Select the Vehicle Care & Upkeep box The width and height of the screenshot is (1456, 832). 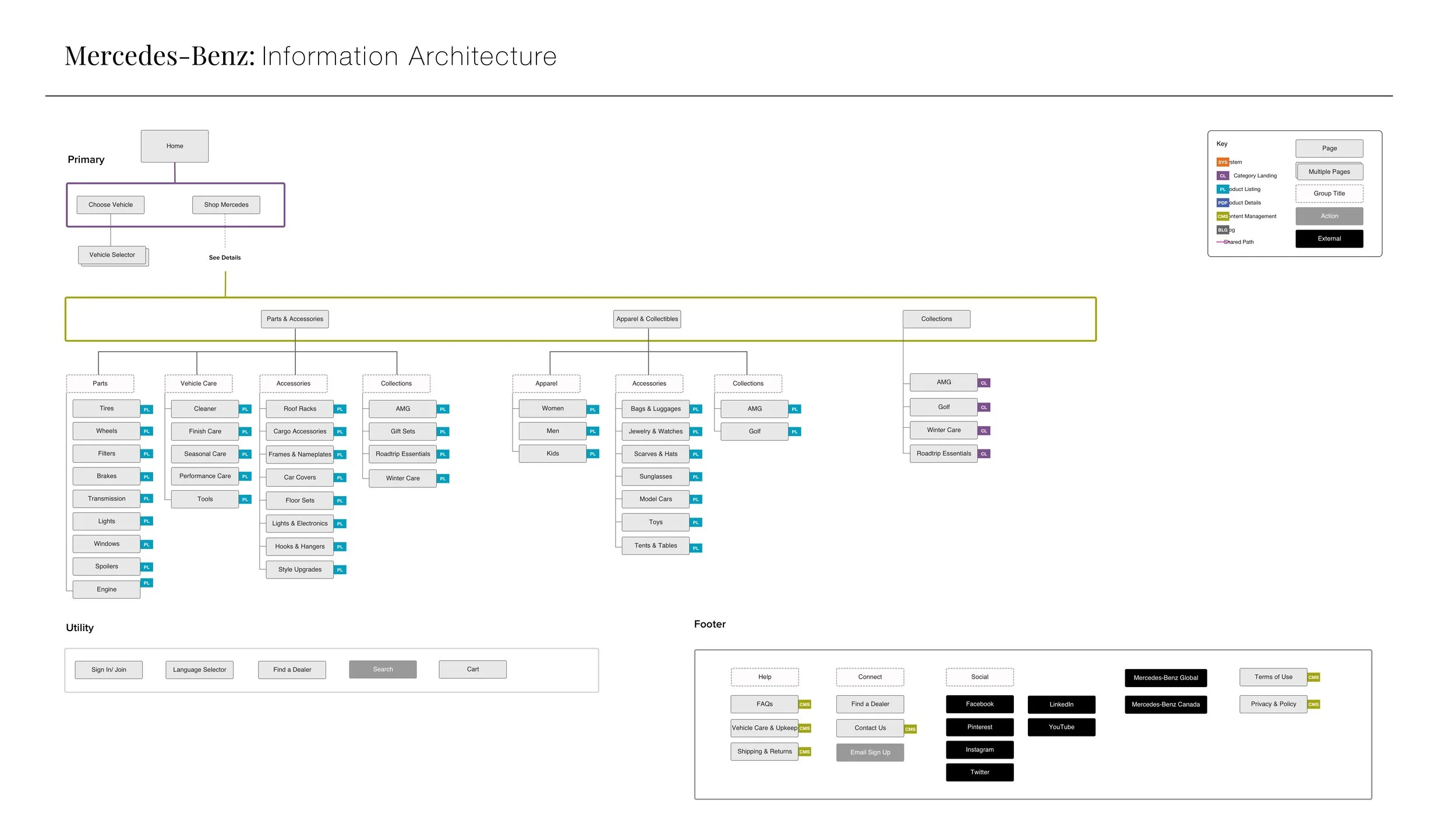(765, 728)
